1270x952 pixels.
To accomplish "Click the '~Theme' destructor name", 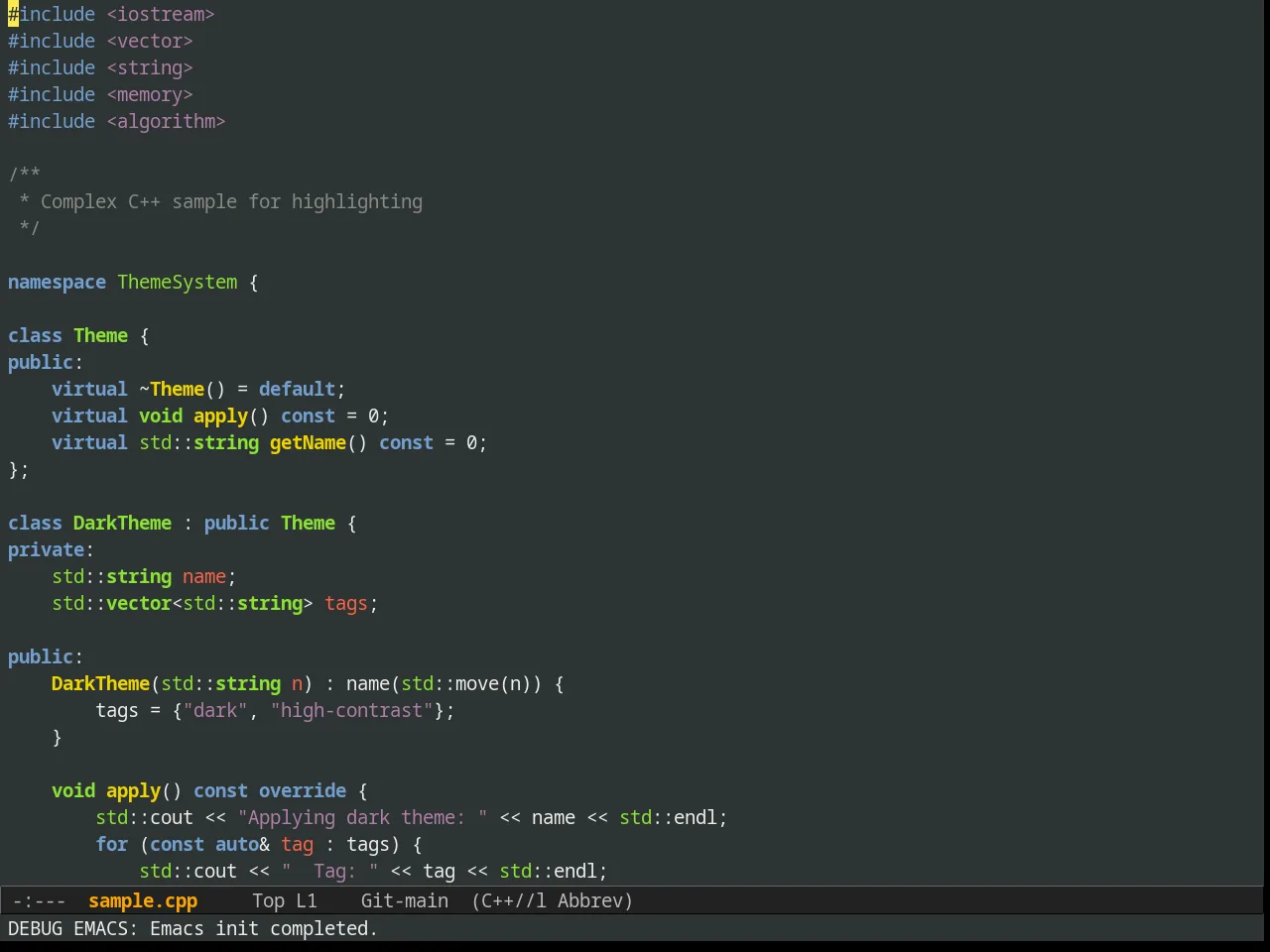I will [172, 389].
